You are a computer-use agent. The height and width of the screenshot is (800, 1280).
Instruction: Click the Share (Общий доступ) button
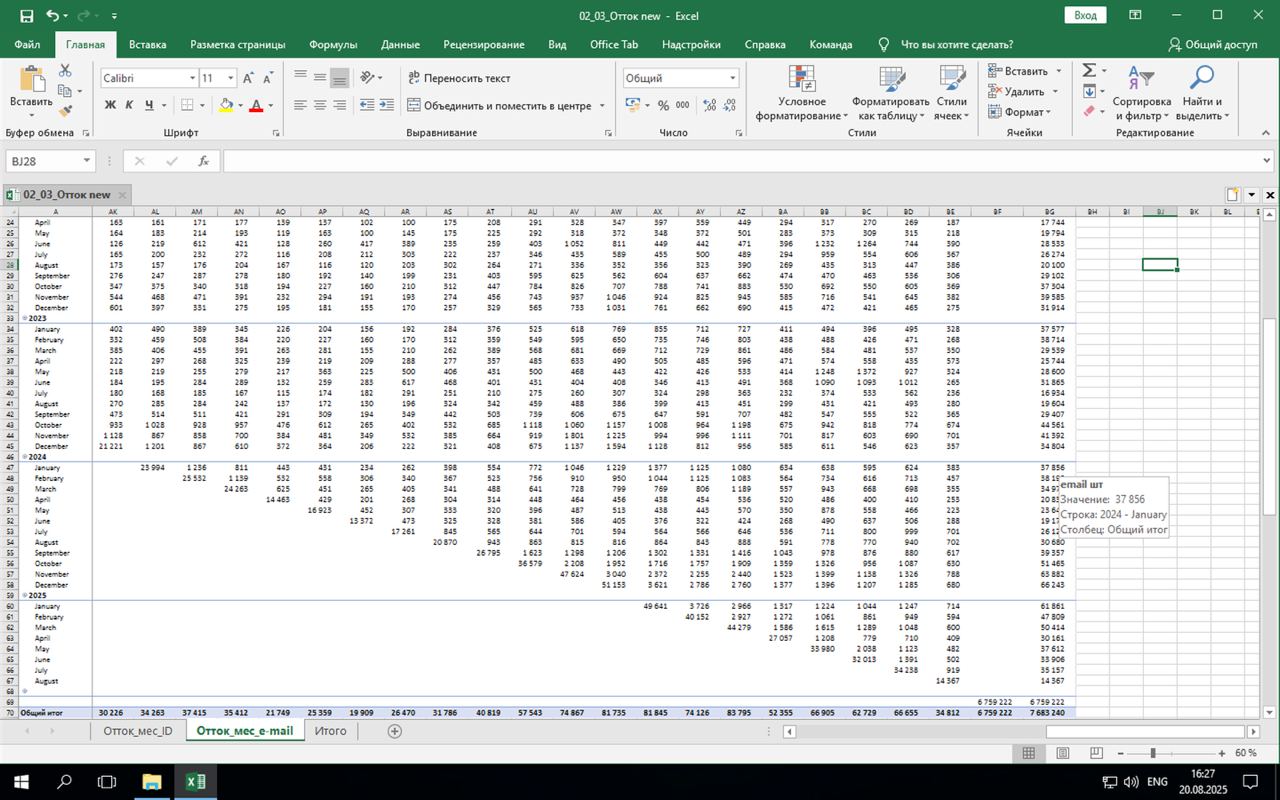(1212, 44)
